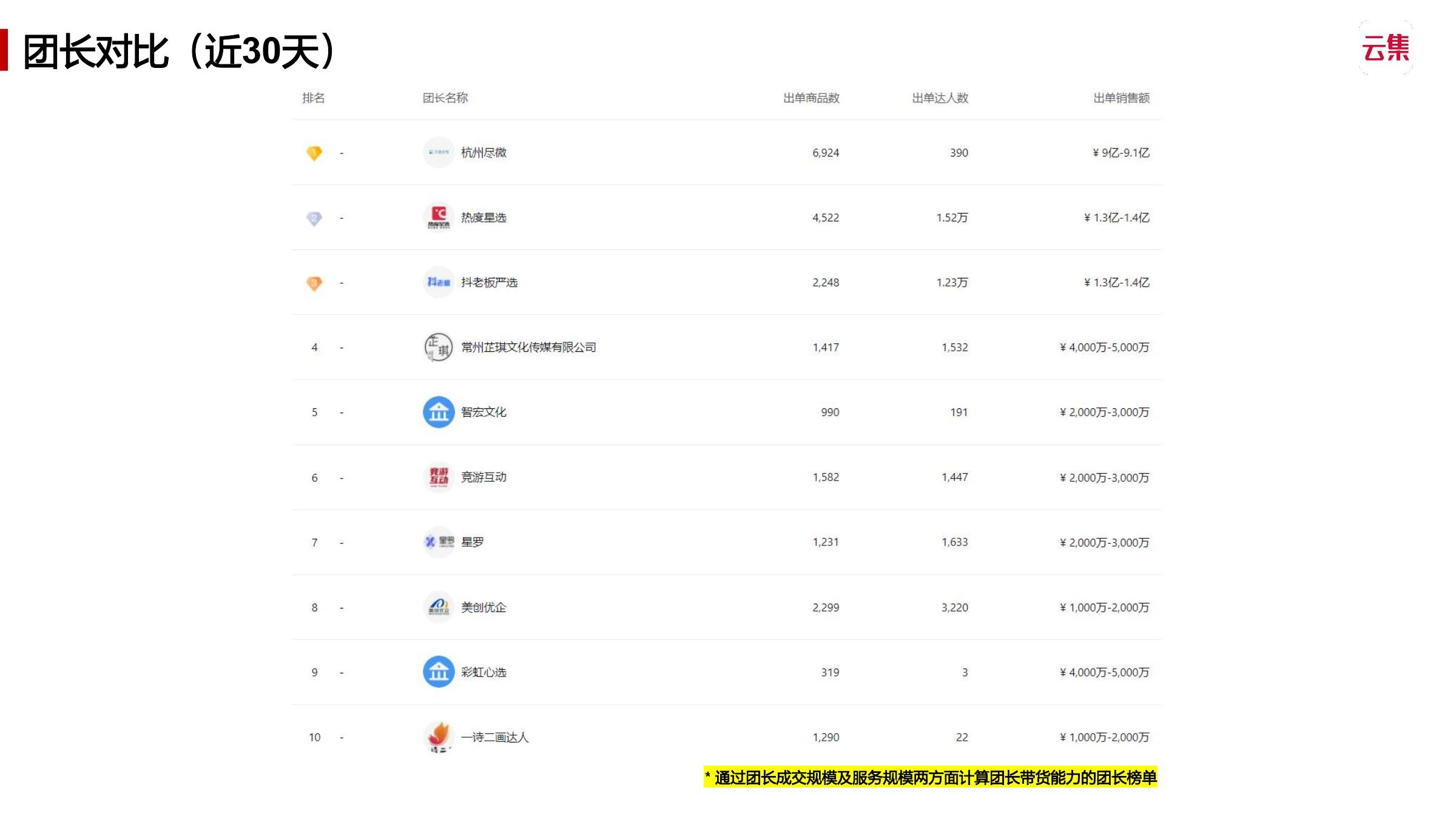The height and width of the screenshot is (819, 1456).
Task: Sort by the 出单达人数 column header
Action: 940,98
